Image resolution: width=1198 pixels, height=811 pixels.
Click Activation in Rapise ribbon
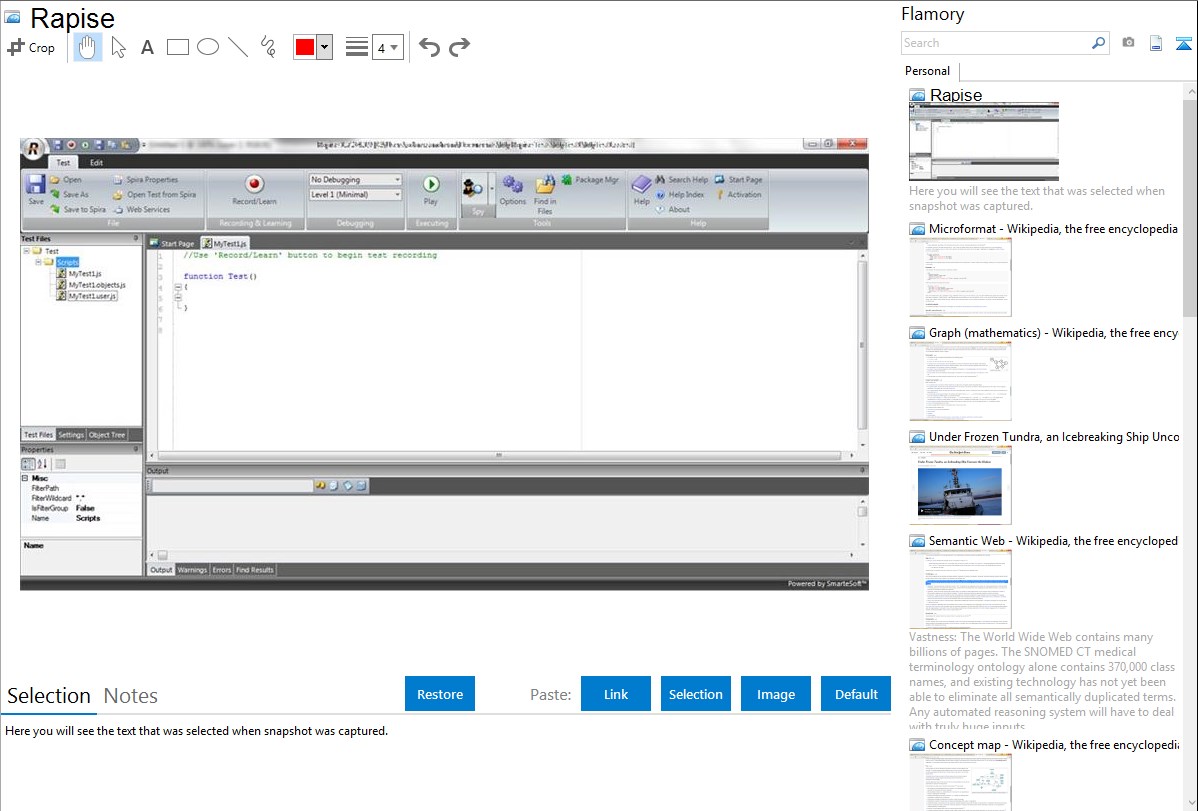pos(739,195)
